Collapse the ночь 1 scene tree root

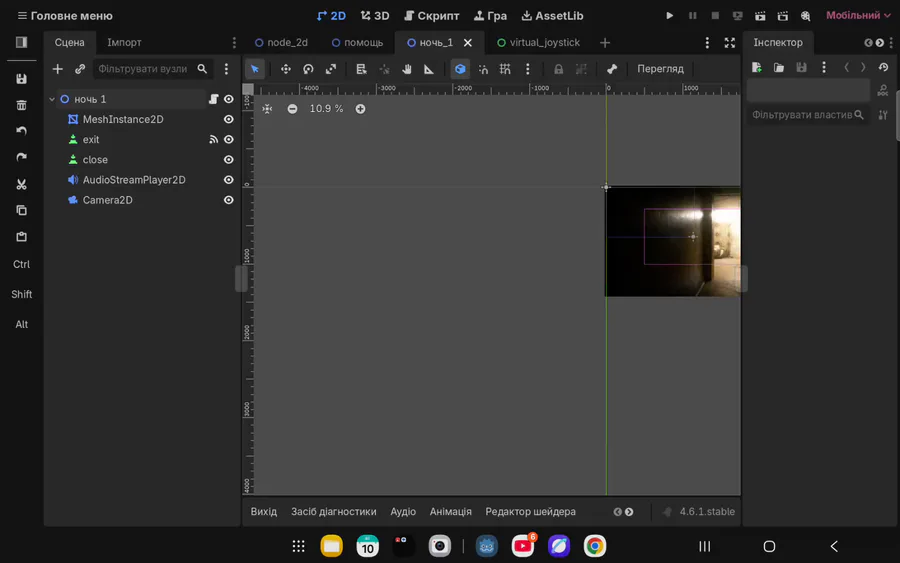52,99
